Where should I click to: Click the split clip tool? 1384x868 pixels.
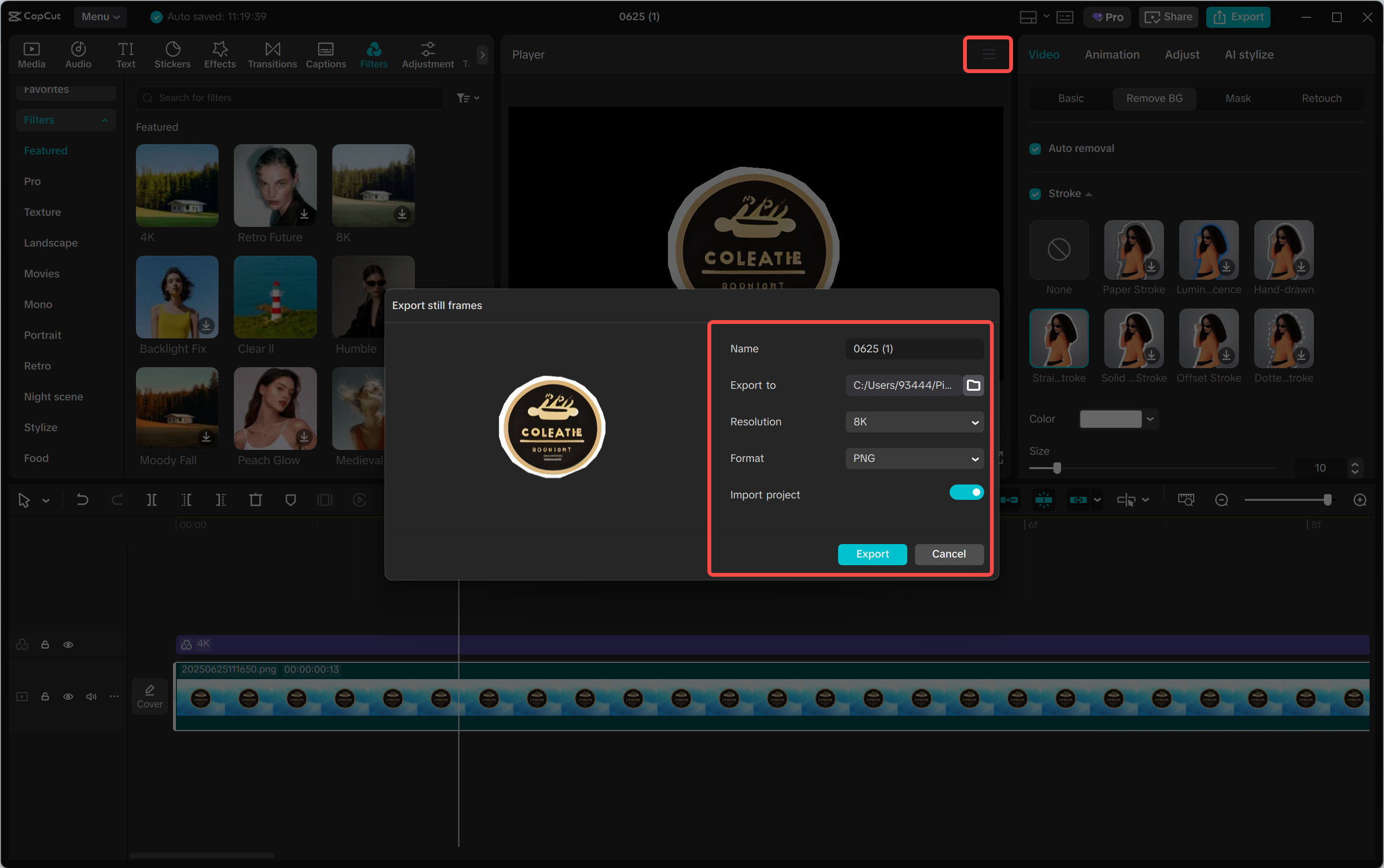tap(151, 499)
